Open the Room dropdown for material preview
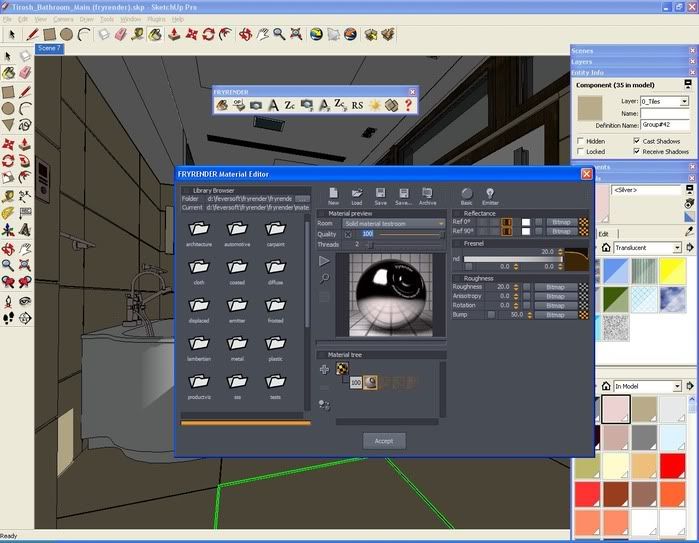The height and width of the screenshot is (543, 699). point(394,223)
